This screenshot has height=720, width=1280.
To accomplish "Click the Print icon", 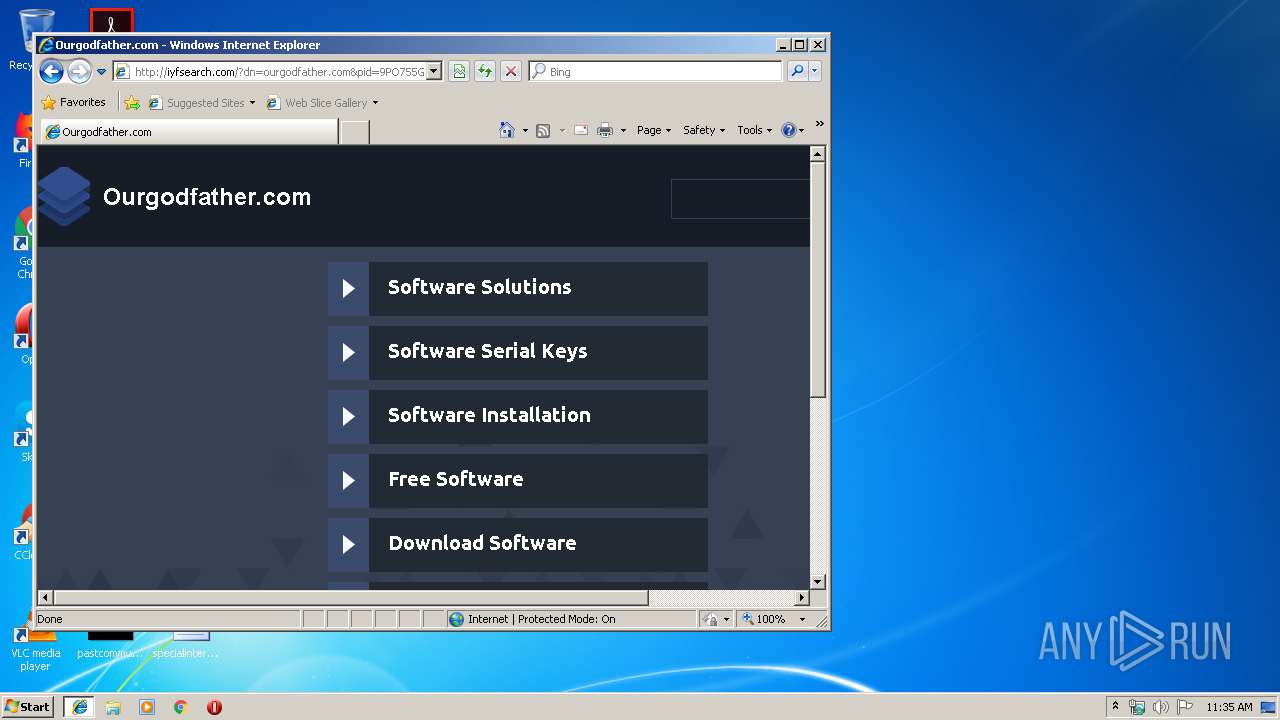I will 605,130.
